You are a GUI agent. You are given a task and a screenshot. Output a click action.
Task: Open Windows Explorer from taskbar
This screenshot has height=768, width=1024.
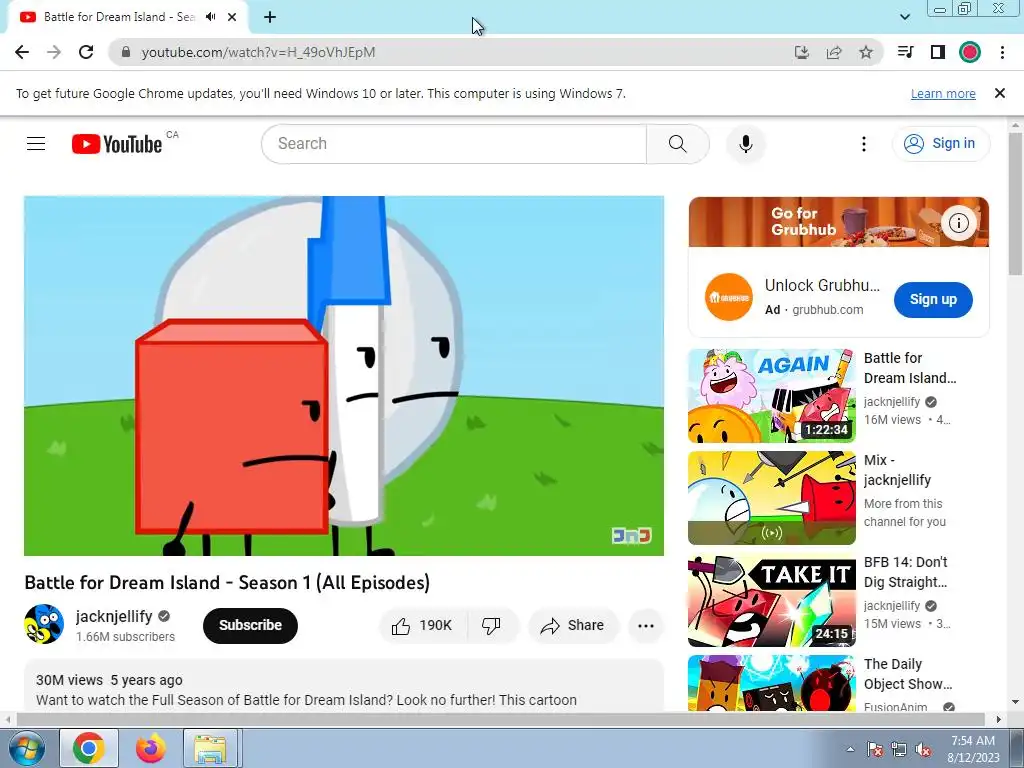(210, 748)
